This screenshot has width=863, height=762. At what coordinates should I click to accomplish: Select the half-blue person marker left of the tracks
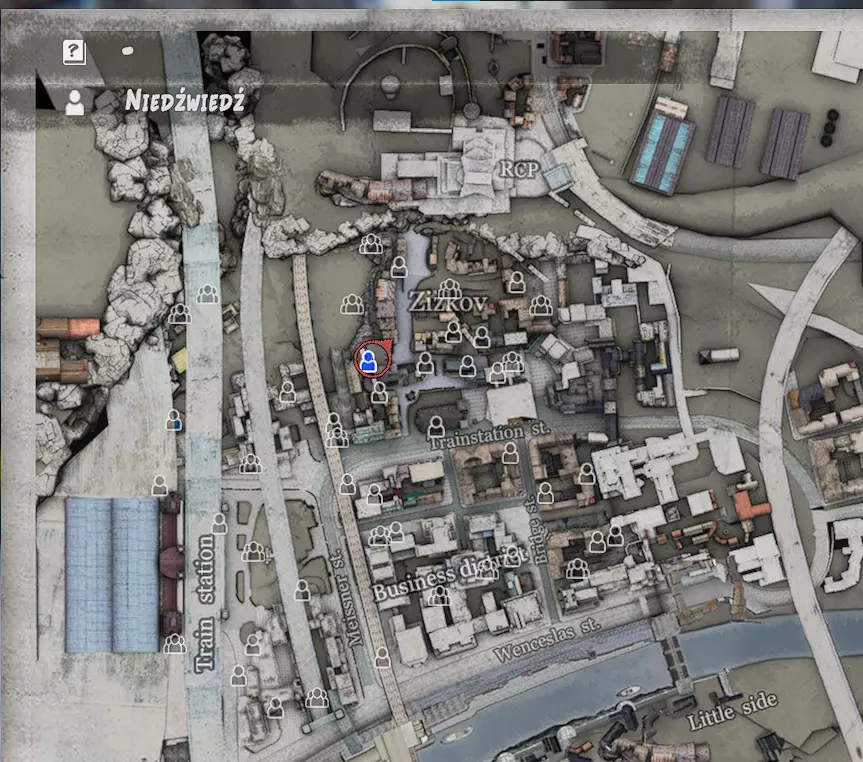pyautogui.click(x=174, y=420)
